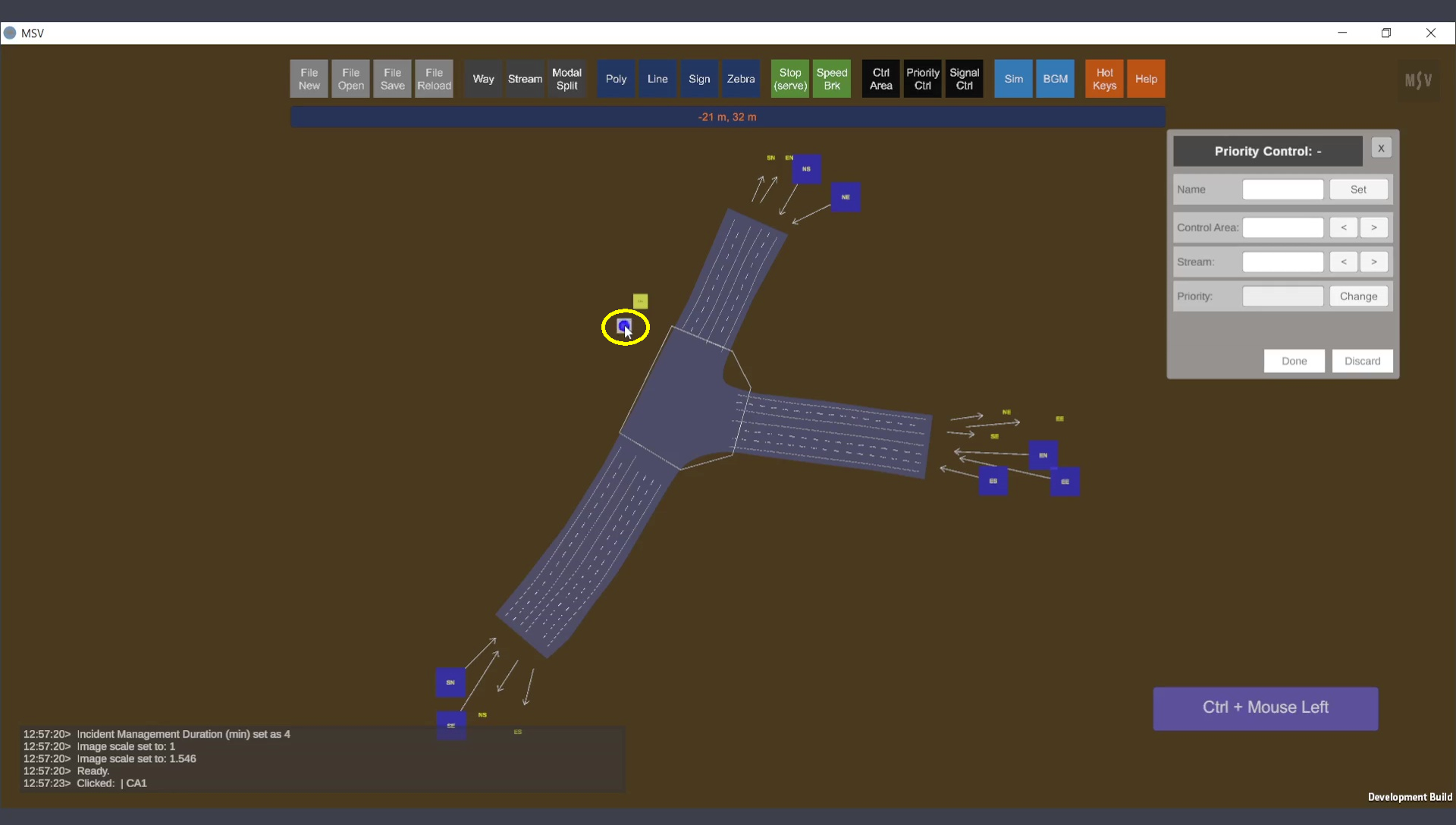Go to previous Stream with arrow

(x=1343, y=262)
